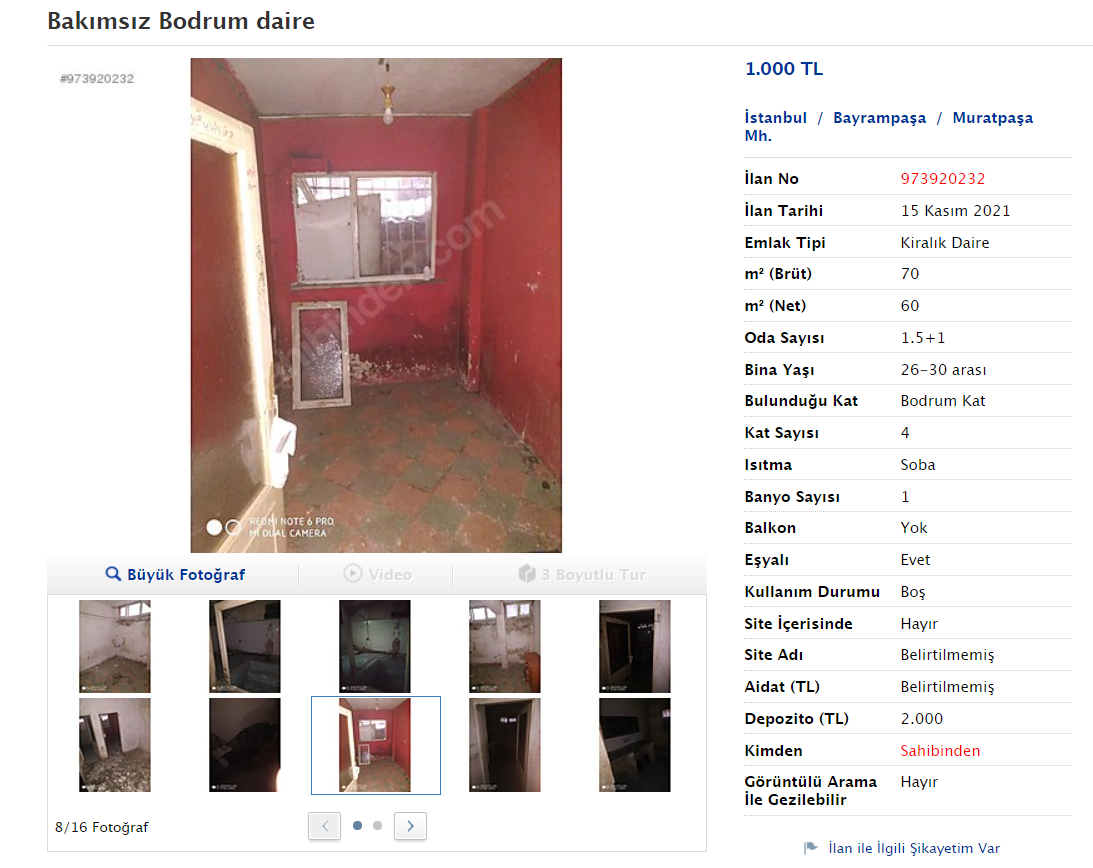This screenshot has width=1093, height=868.
Task: Select the red room thumbnail
Action: tap(375, 745)
